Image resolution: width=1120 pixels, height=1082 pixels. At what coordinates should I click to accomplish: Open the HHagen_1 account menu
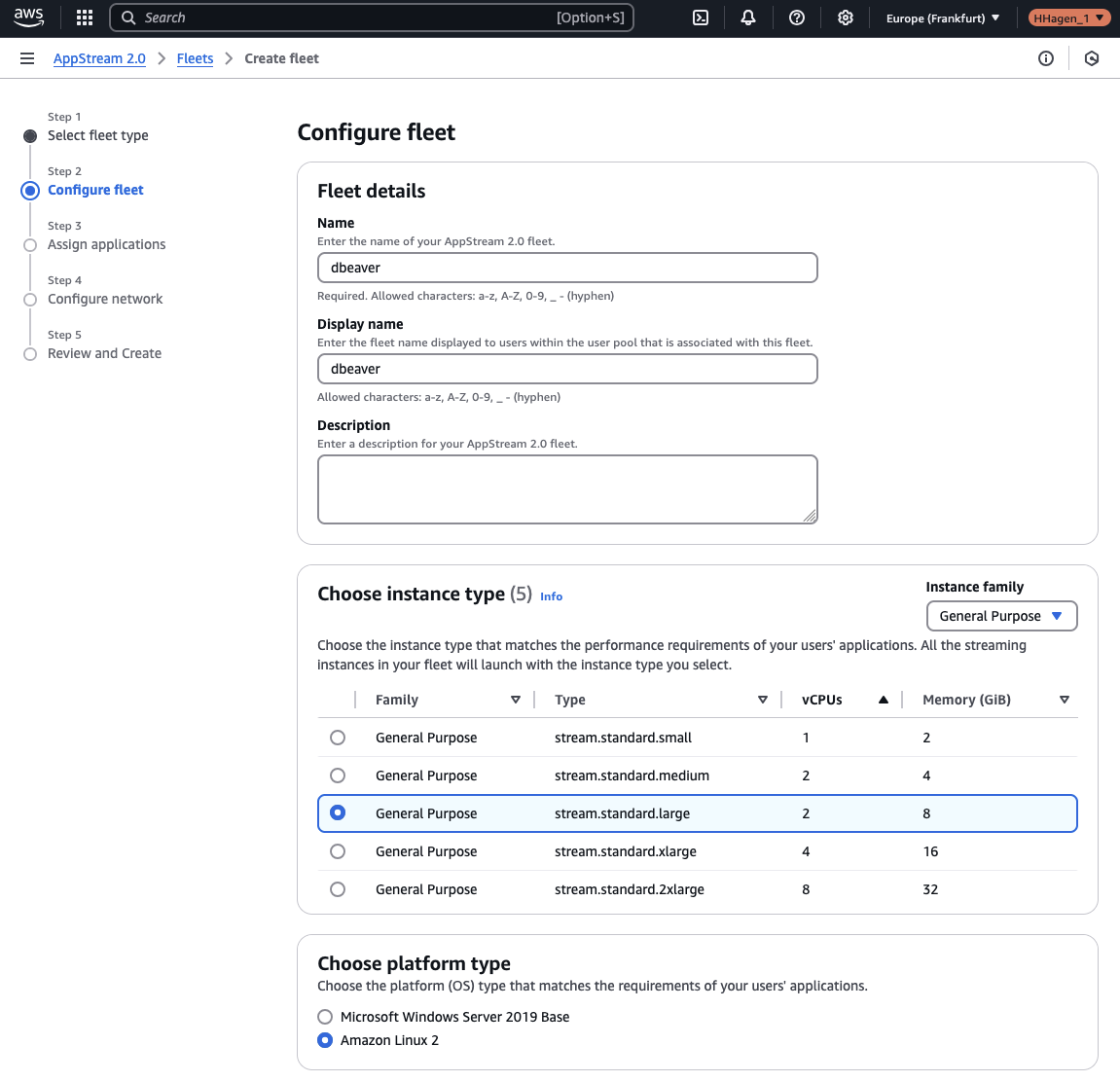1068,17
